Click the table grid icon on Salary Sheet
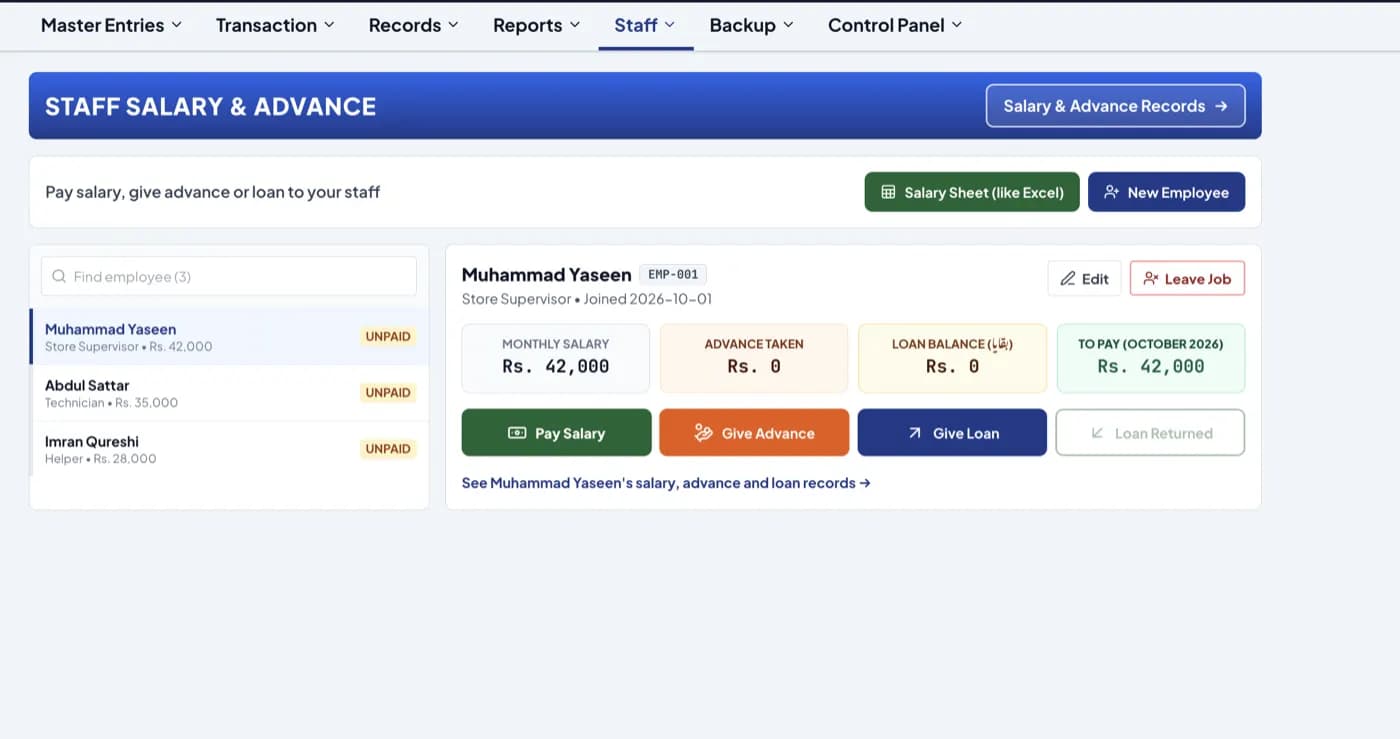The image size is (1400, 739). click(888, 192)
